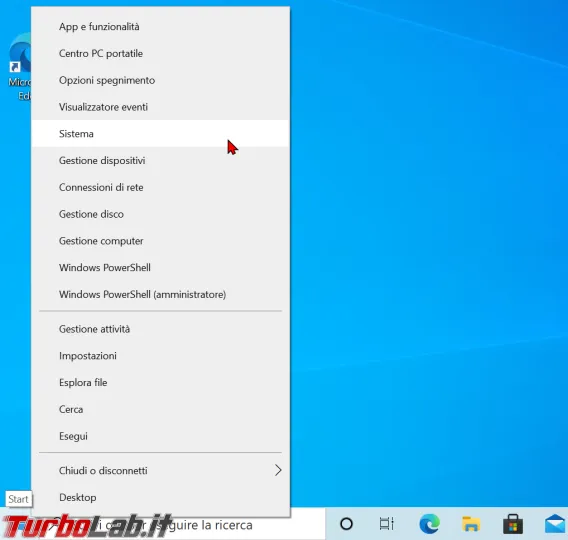
Task: Open Gestione attività
Action: coord(160,329)
